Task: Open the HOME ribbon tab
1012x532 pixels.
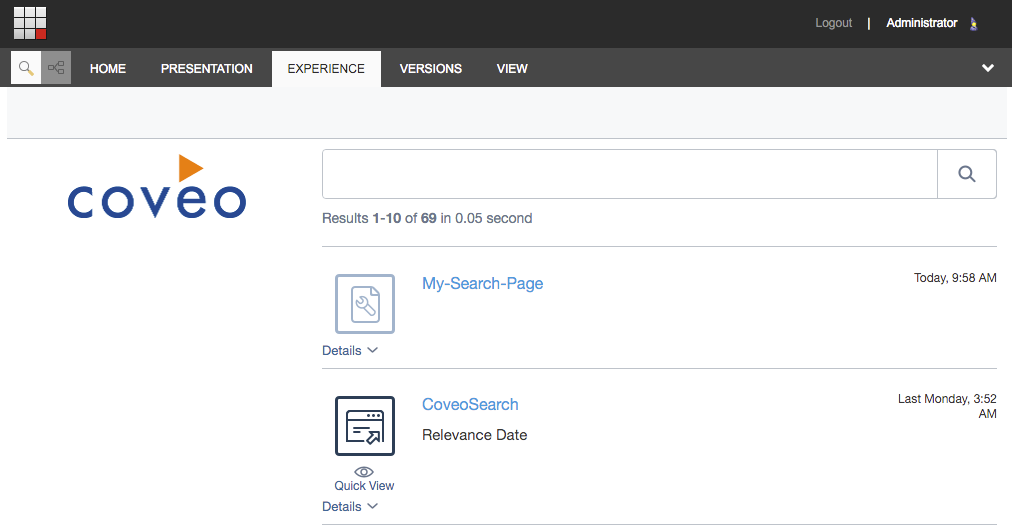Action: (108, 68)
